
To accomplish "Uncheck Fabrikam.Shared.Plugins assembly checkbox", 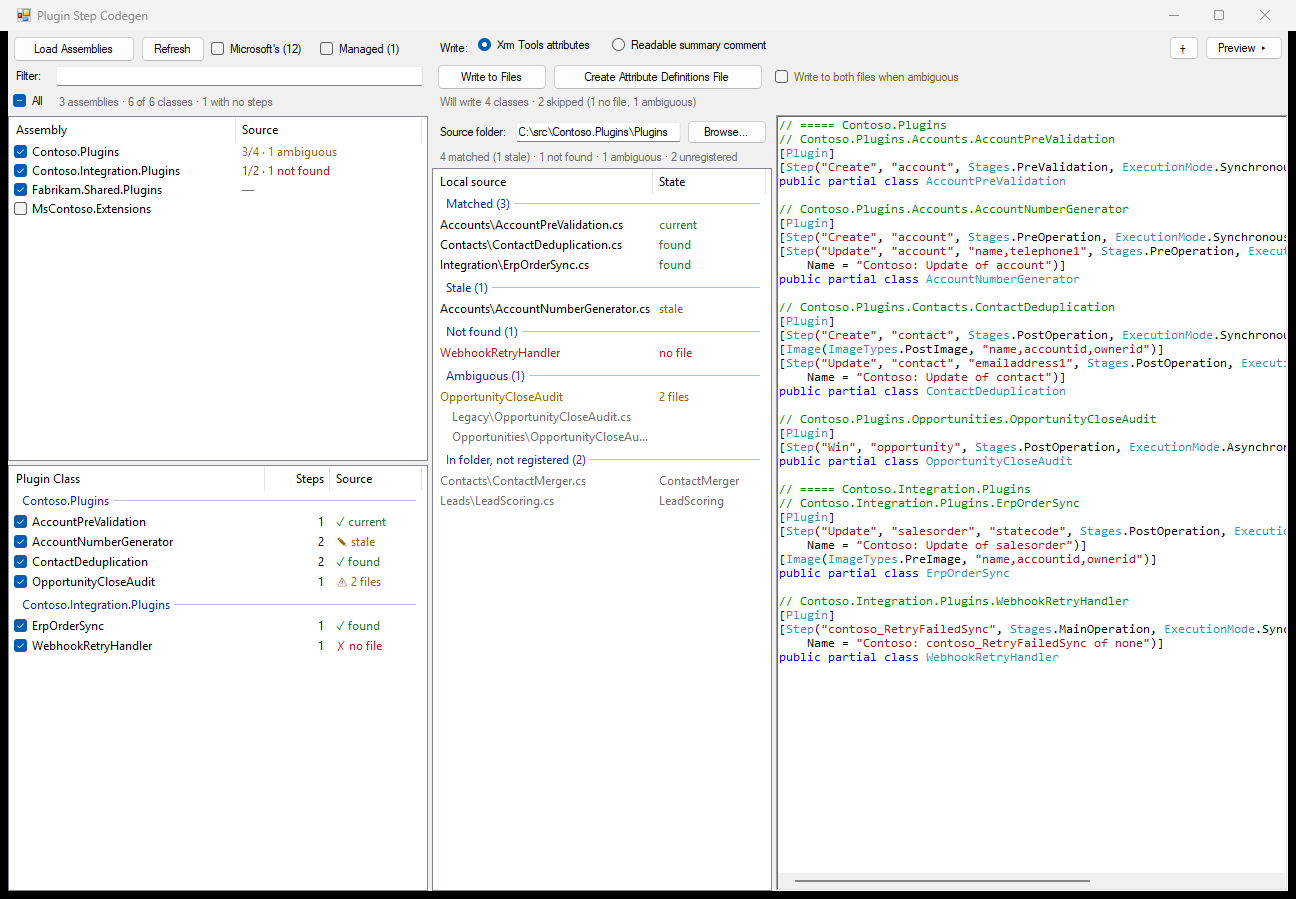I will 21,190.
